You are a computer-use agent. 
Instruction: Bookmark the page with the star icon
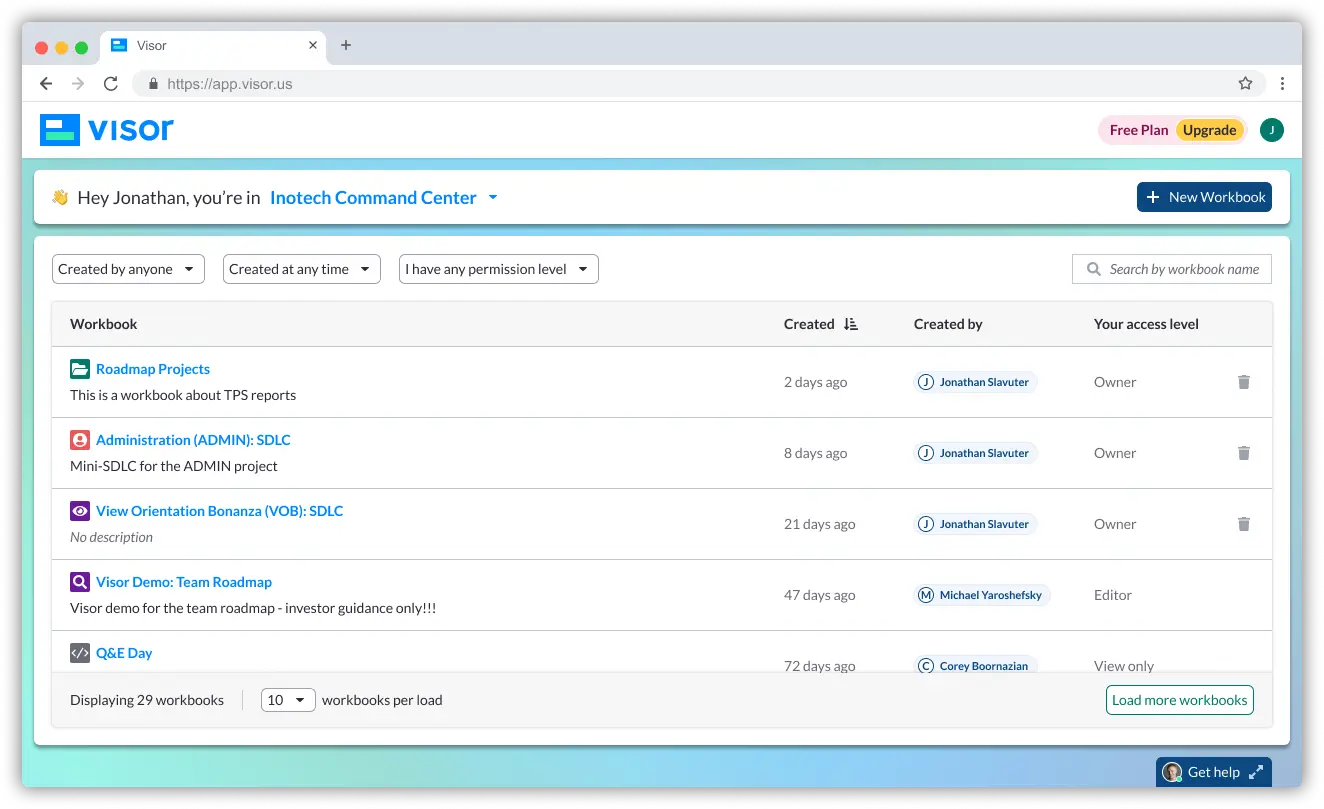click(x=1245, y=84)
